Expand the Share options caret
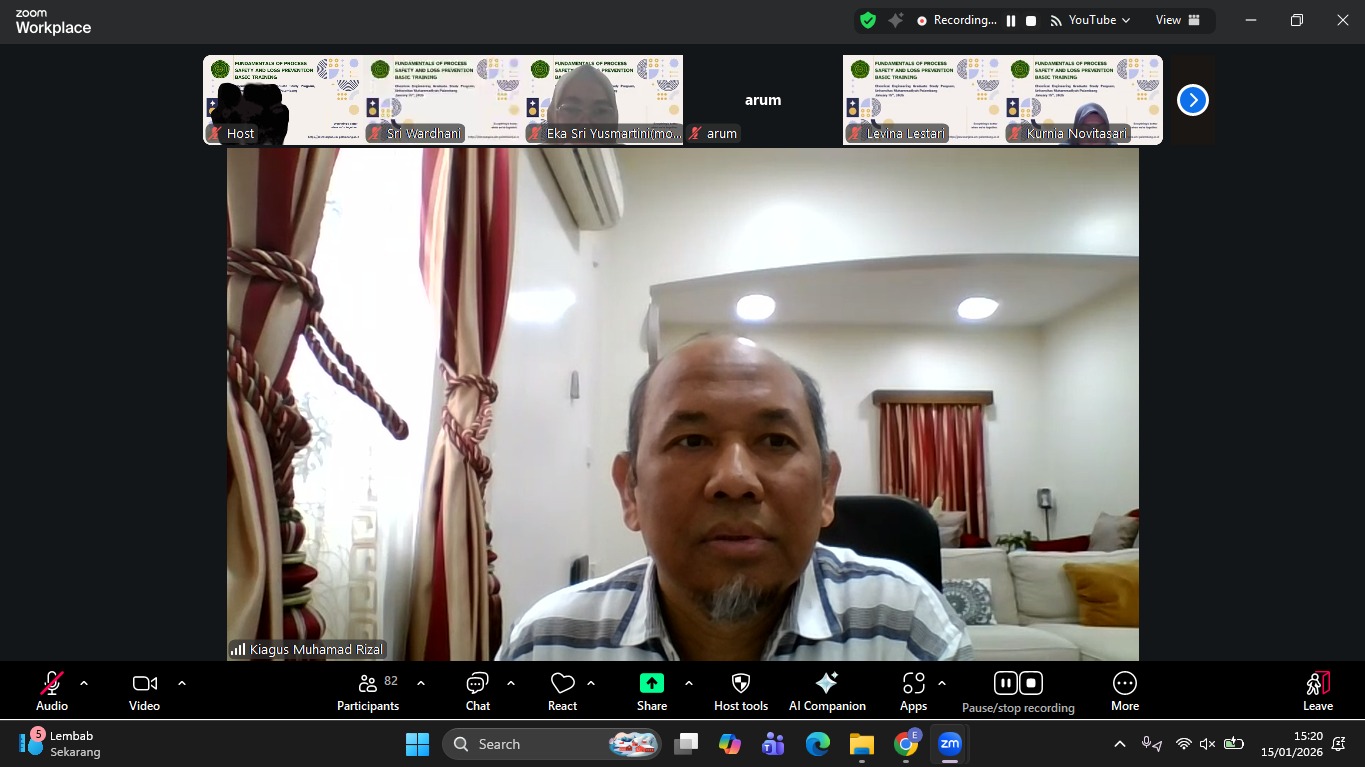Image resolution: width=1365 pixels, height=767 pixels. pos(688,683)
